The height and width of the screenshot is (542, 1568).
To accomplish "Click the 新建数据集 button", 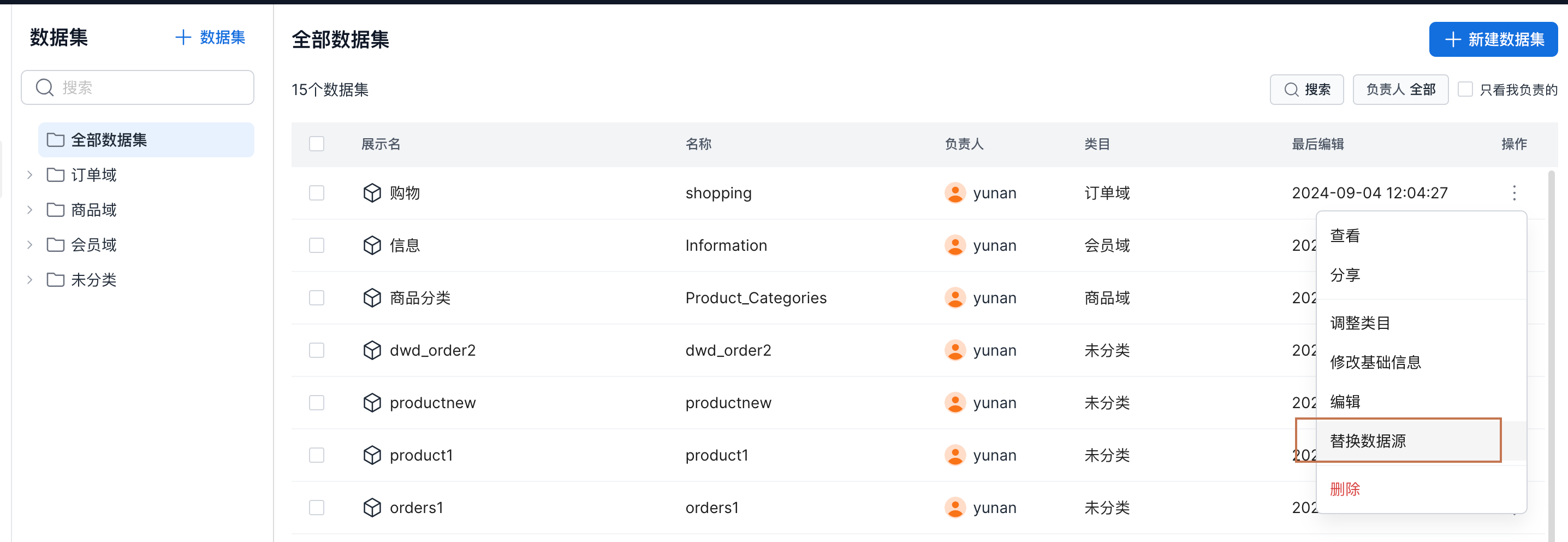I will (x=1493, y=39).
